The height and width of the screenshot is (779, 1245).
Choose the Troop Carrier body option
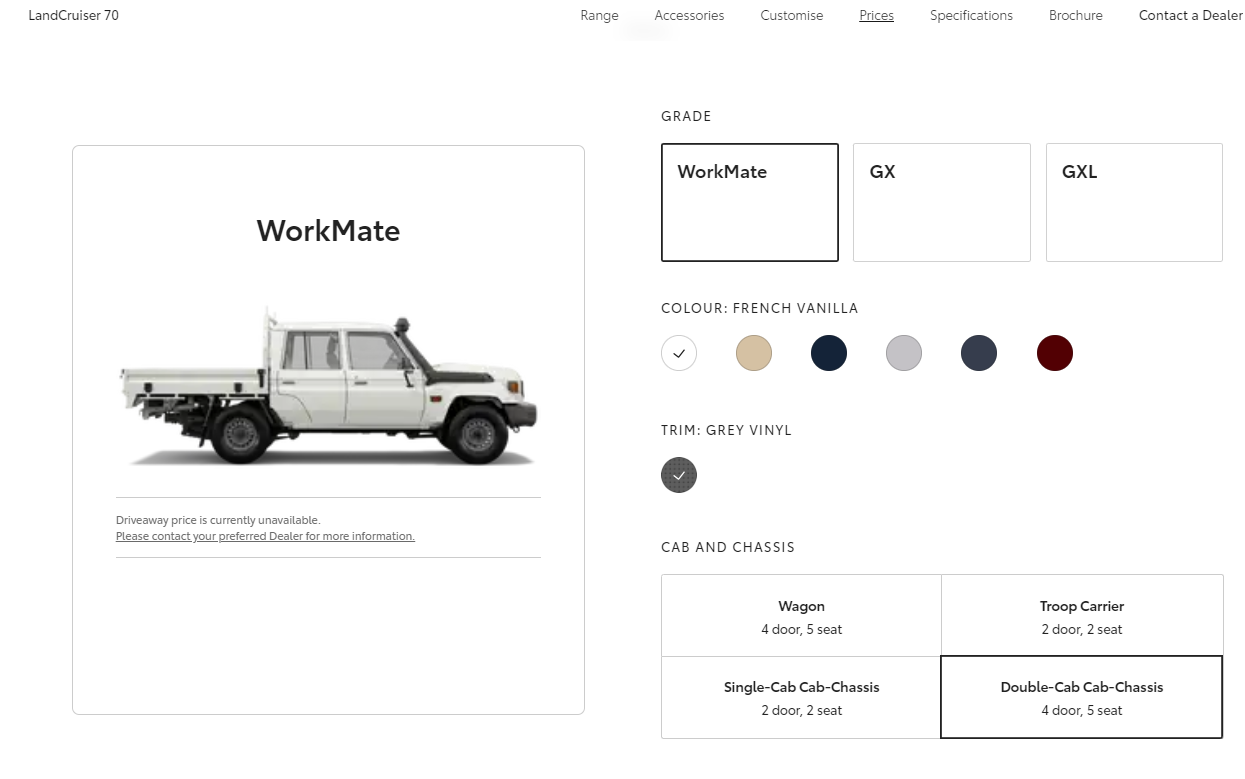(x=1082, y=616)
